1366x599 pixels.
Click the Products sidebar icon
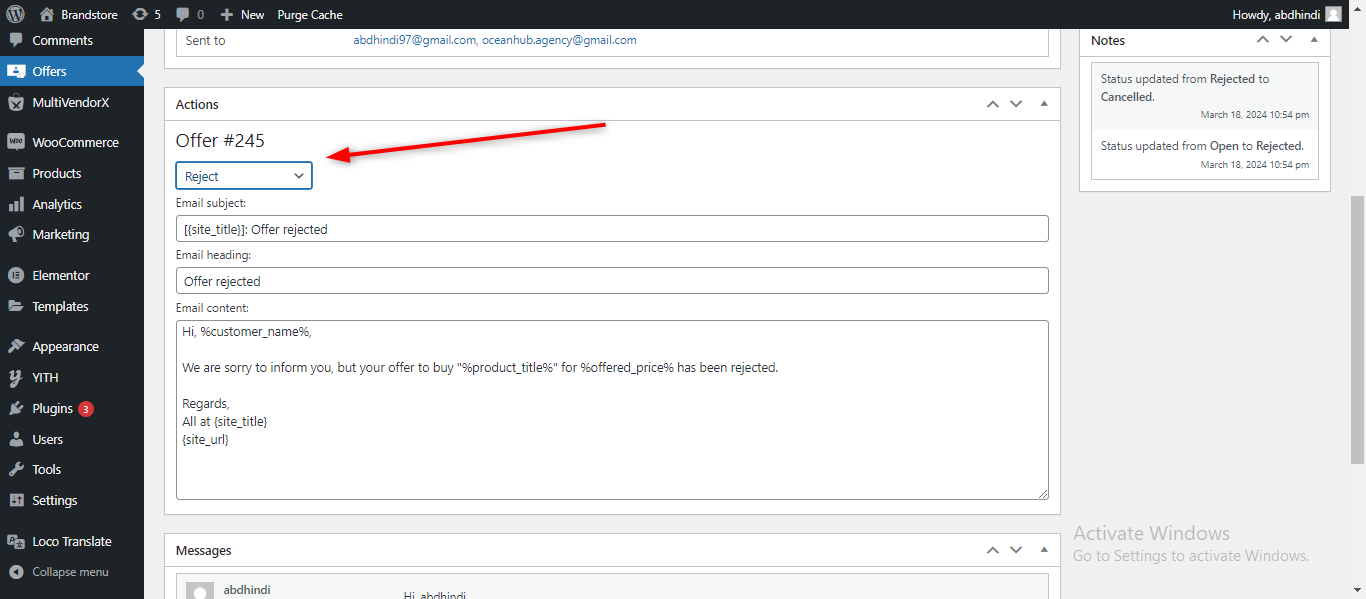point(15,173)
